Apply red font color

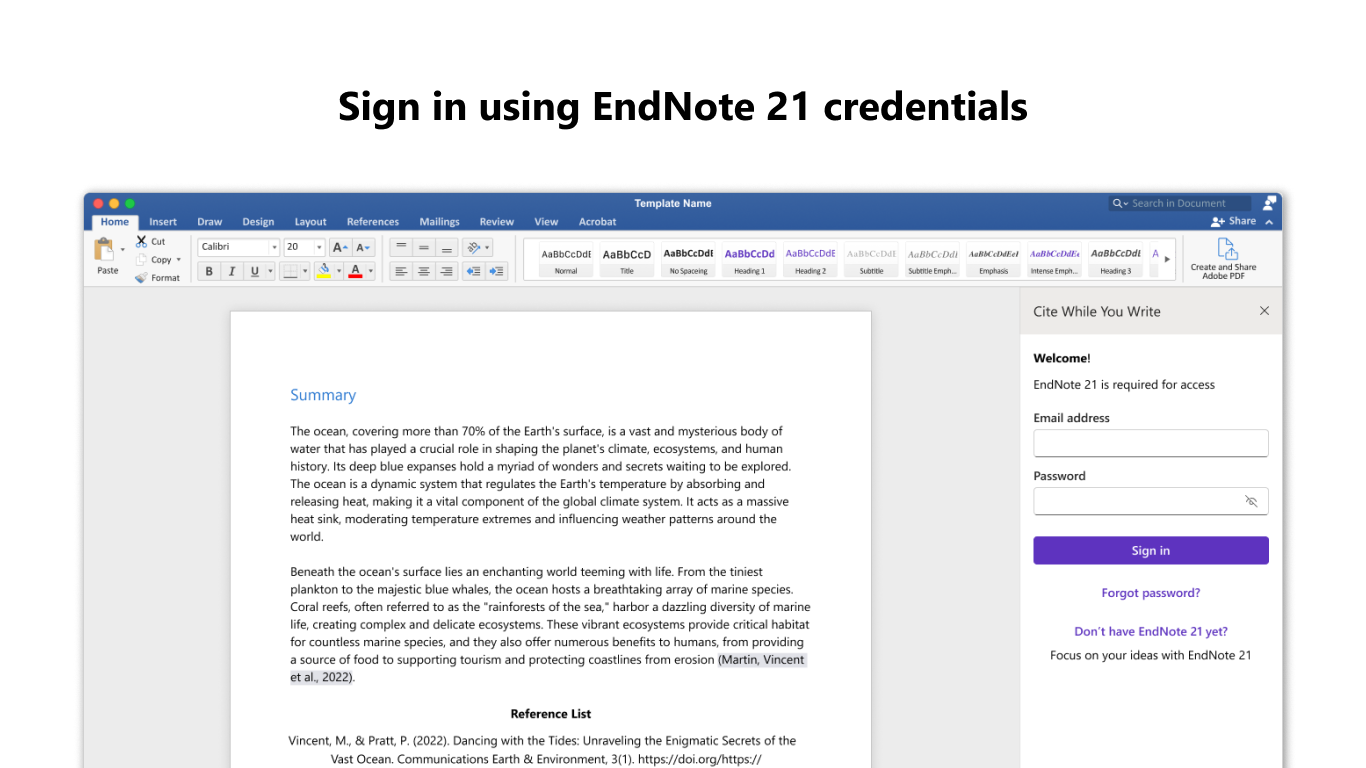pyautogui.click(x=355, y=271)
